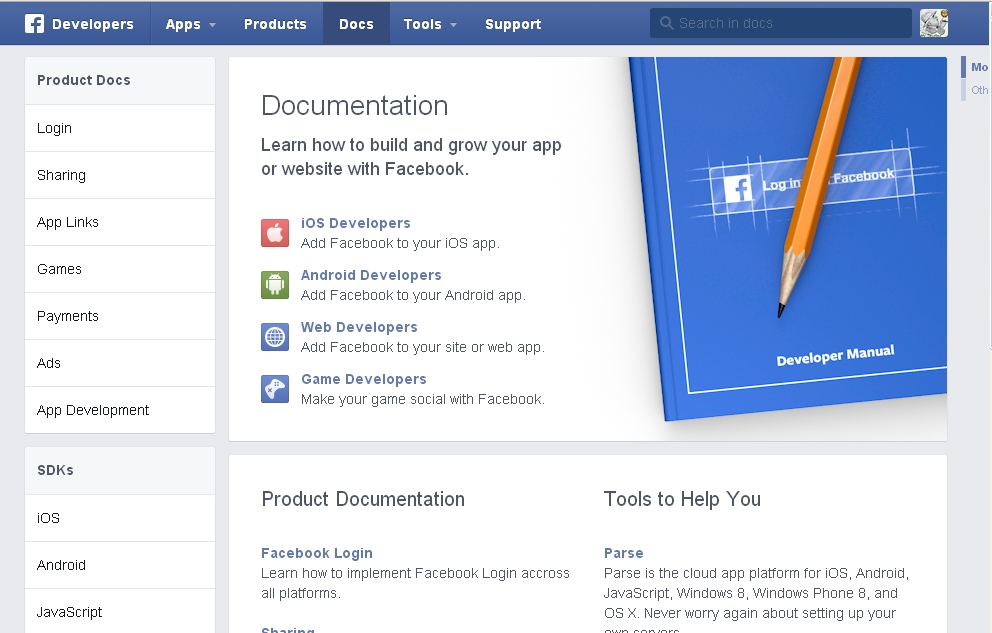Expand the Apps dropdown arrow
The height and width of the screenshot is (633, 992).
(x=213, y=25)
